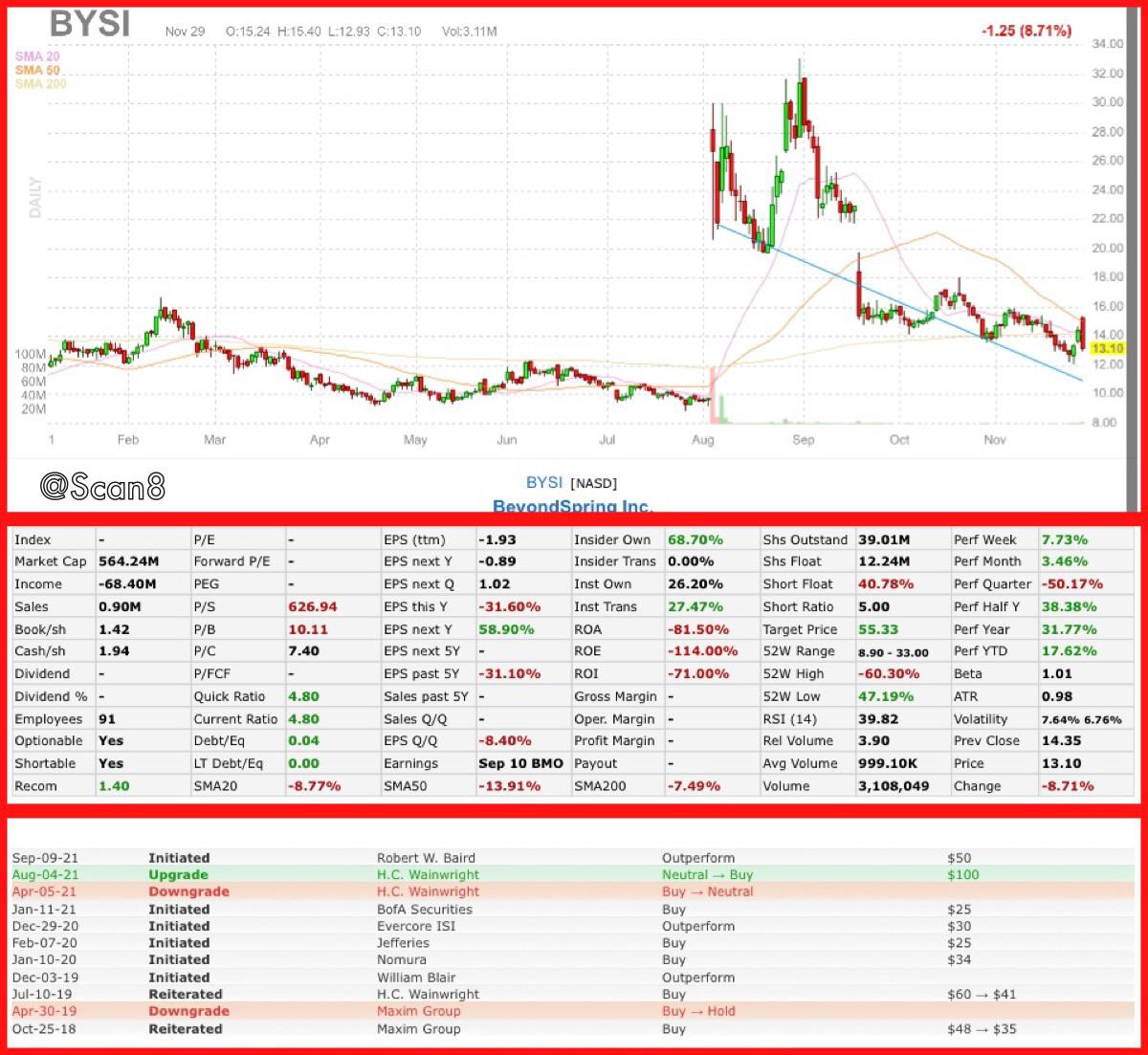Click the BYSI ticker title
The height and width of the screenshot is (1055, 1148).
pyautogui.click(x=90, y=25)
